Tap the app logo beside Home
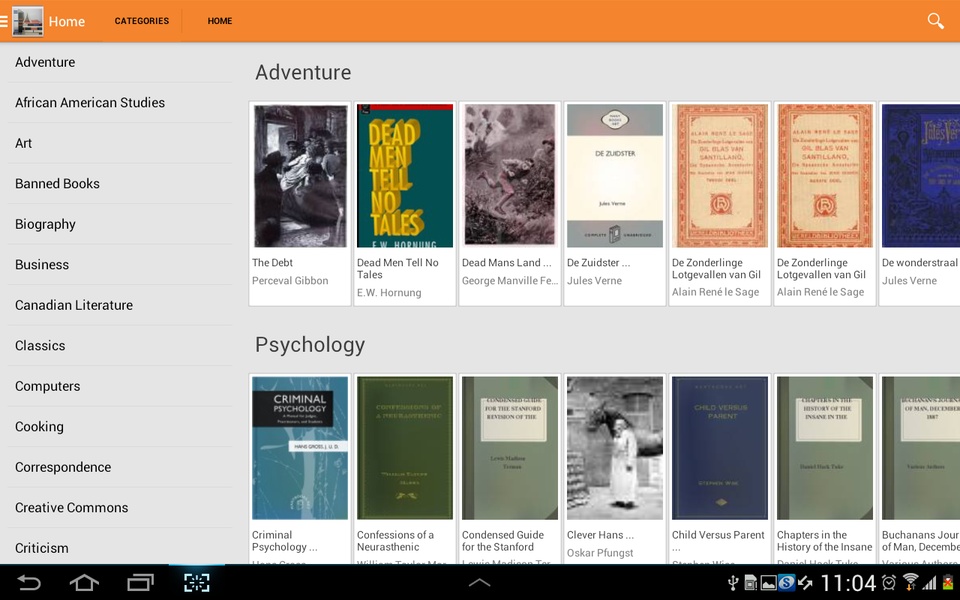This screenshot has height=600, width=960. coord(28,21)
